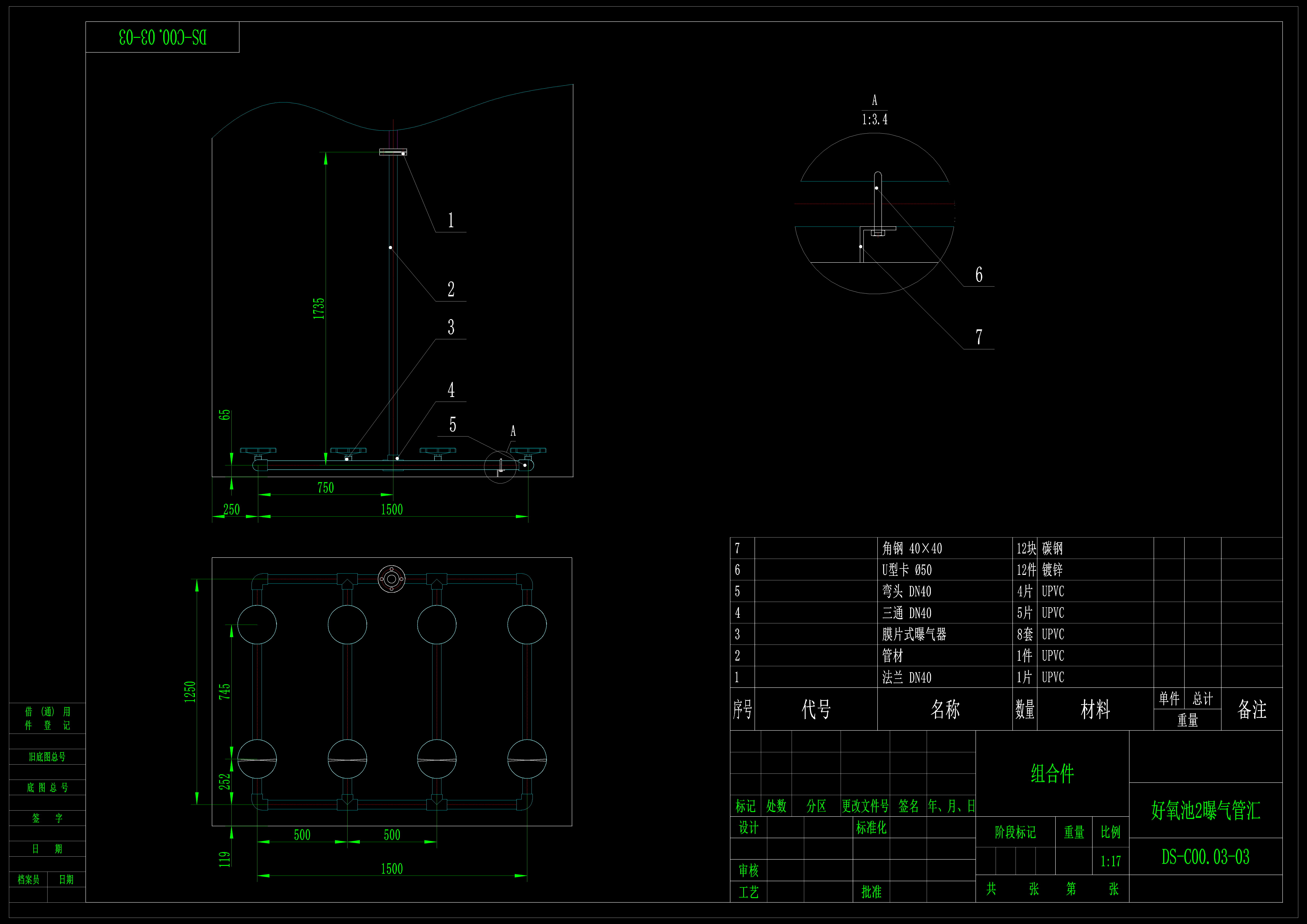Viewport: 1307px width, 924px height.
Task: Click the 250 dimension value
Action: click(x=232, y=510)
